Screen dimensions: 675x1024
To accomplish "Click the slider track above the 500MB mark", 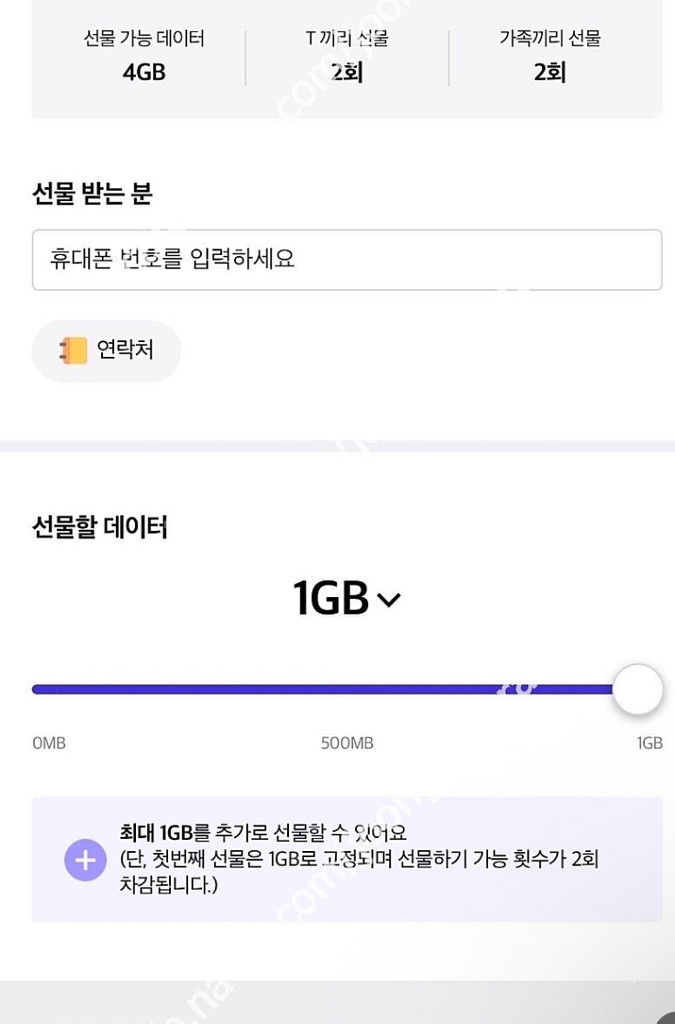I will (x=346, y=689).
